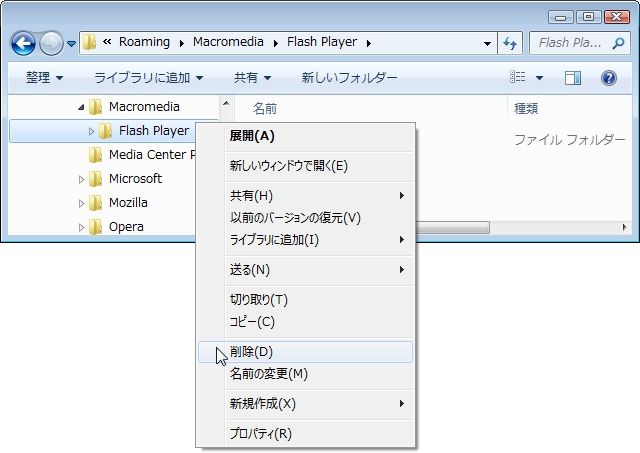Click Macromedia in the address breadcrumb
This screenshot has width=640, height=453.
[228, 42]
